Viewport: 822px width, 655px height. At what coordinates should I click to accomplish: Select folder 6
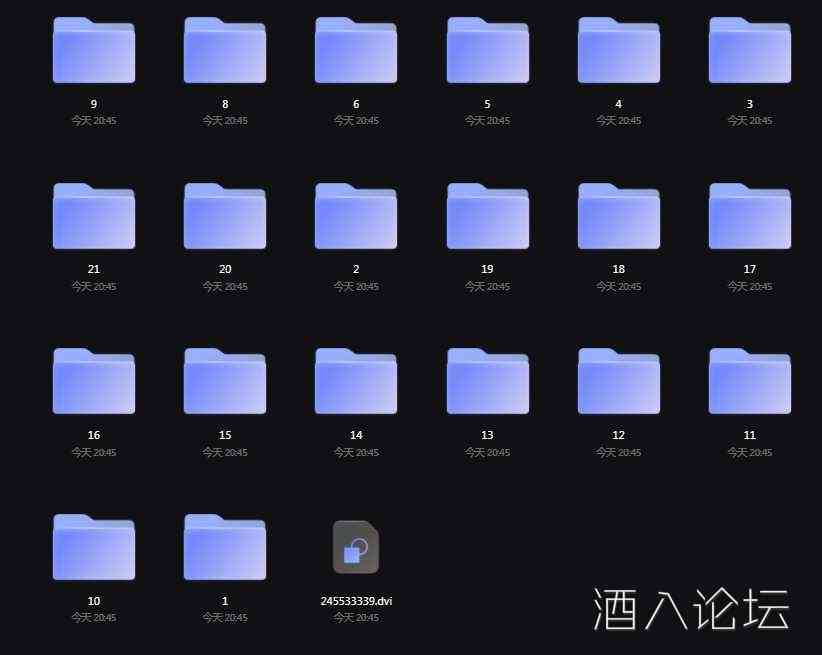[355, 51]
